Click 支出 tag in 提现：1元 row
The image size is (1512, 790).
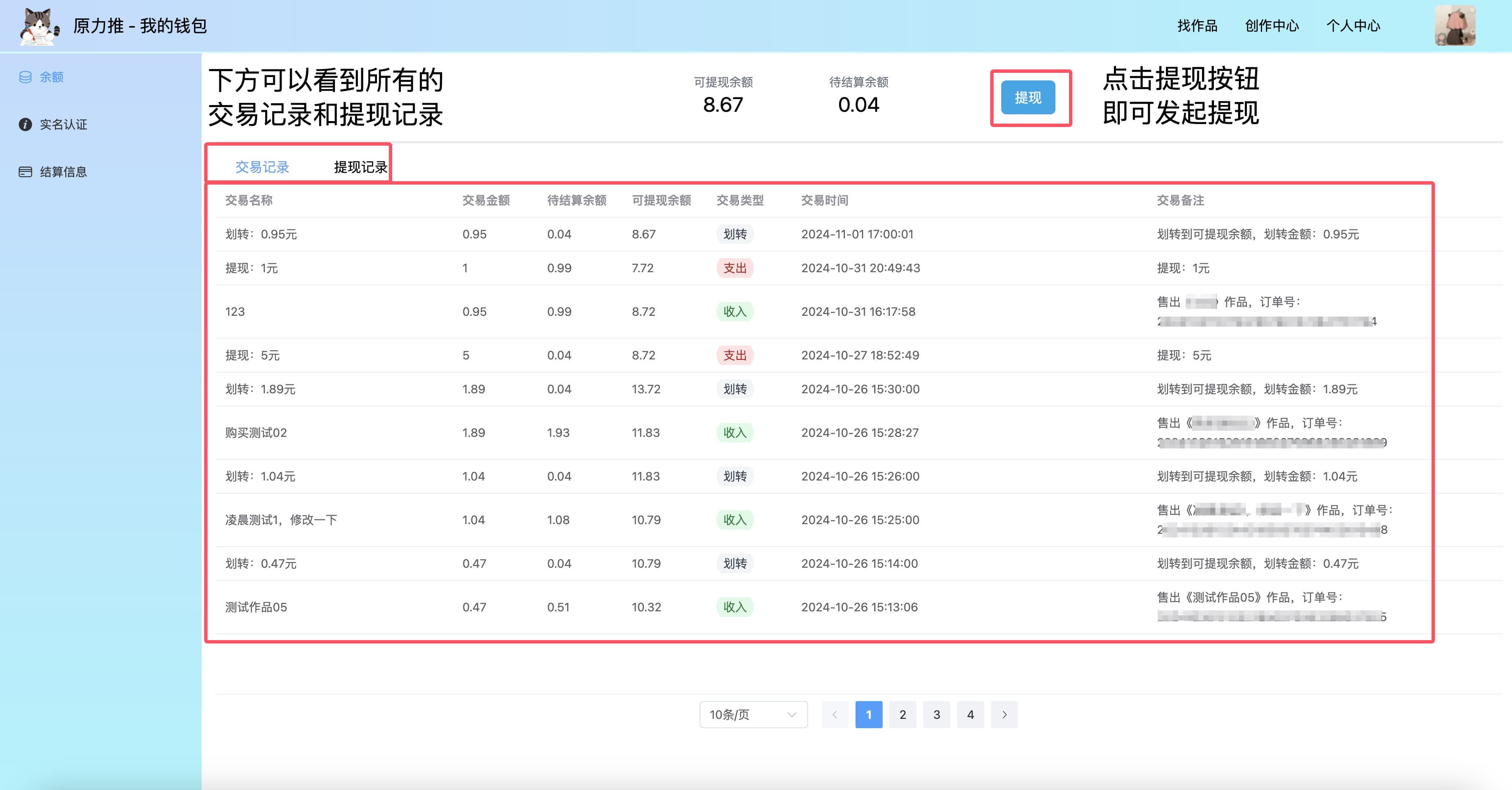(735, 268)
